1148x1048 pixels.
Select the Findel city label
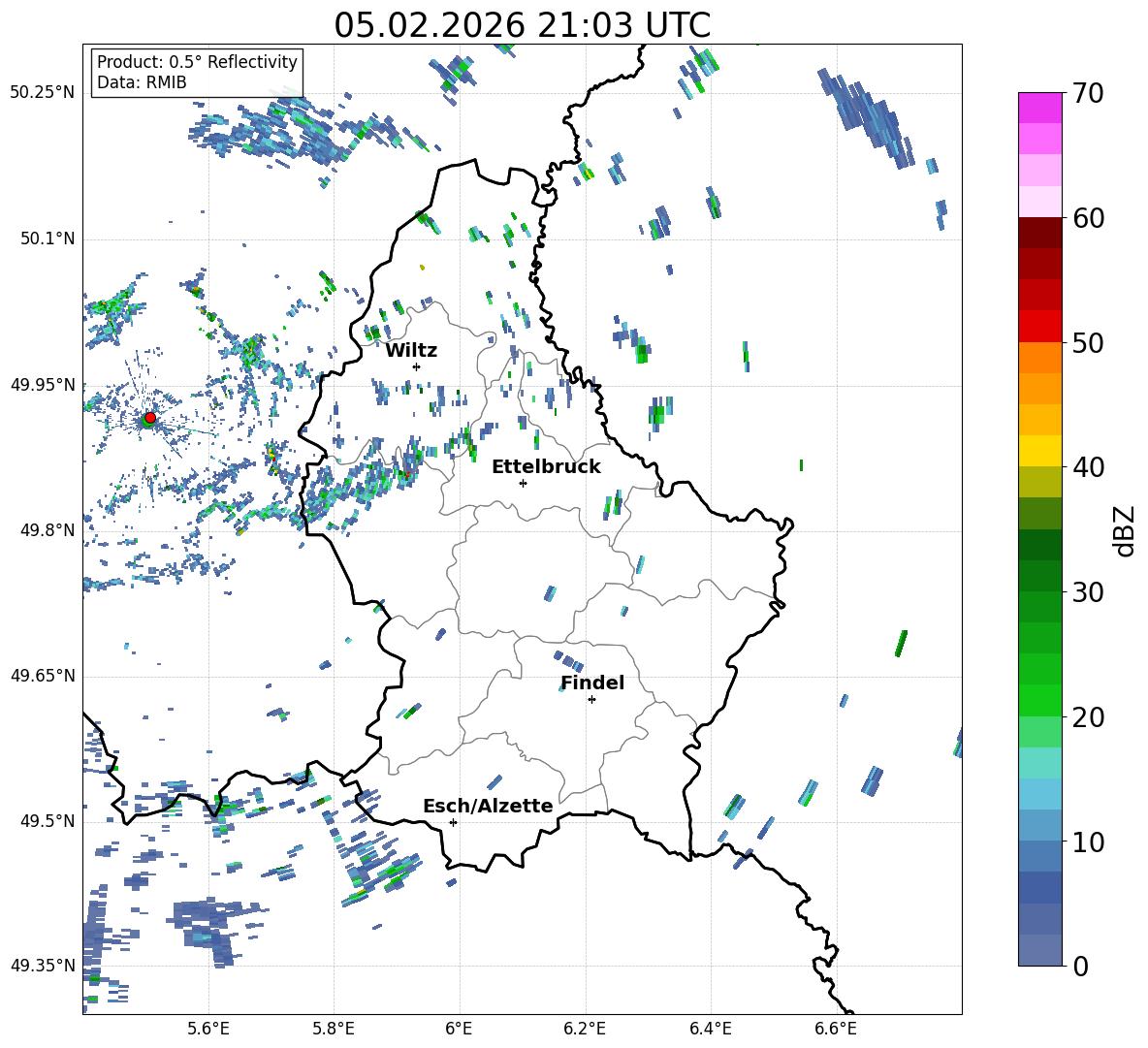[592, 683]
